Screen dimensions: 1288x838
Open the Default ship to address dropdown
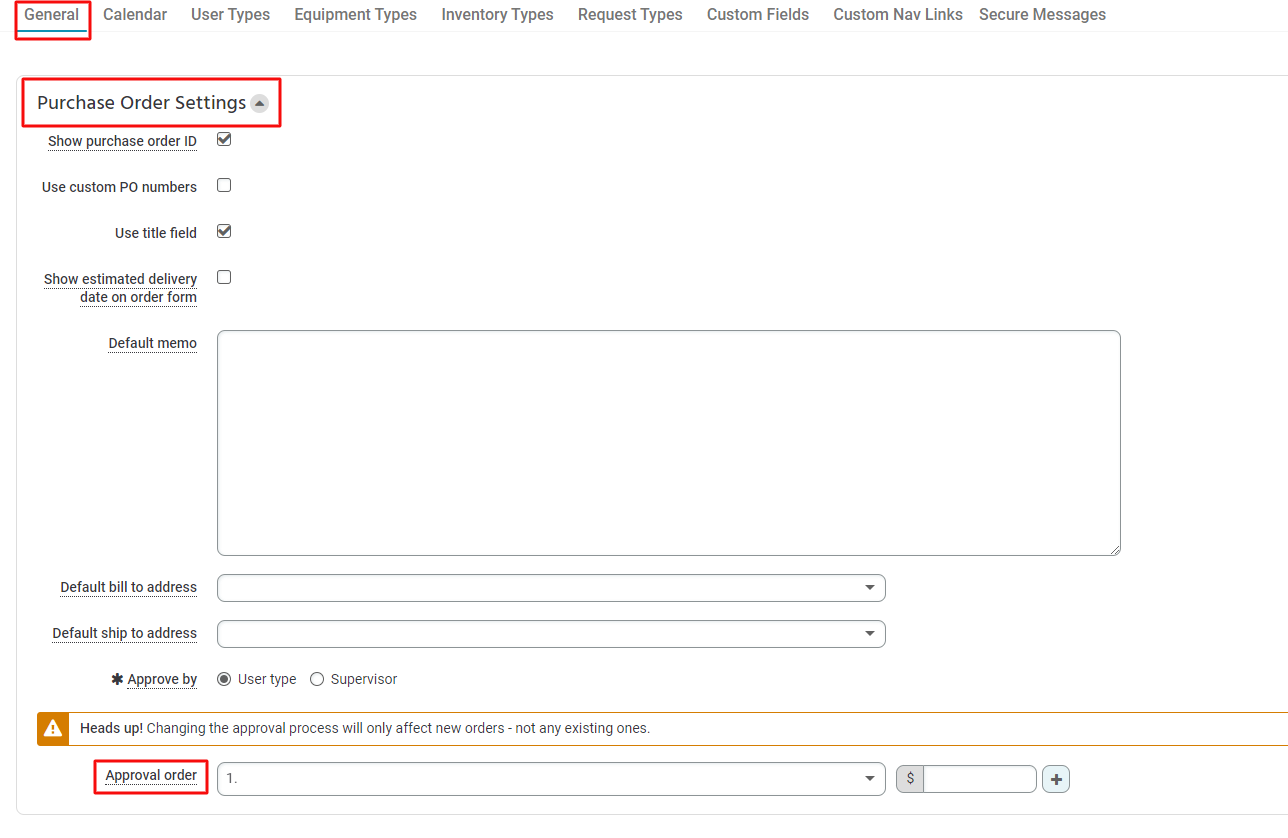(870, 633)
